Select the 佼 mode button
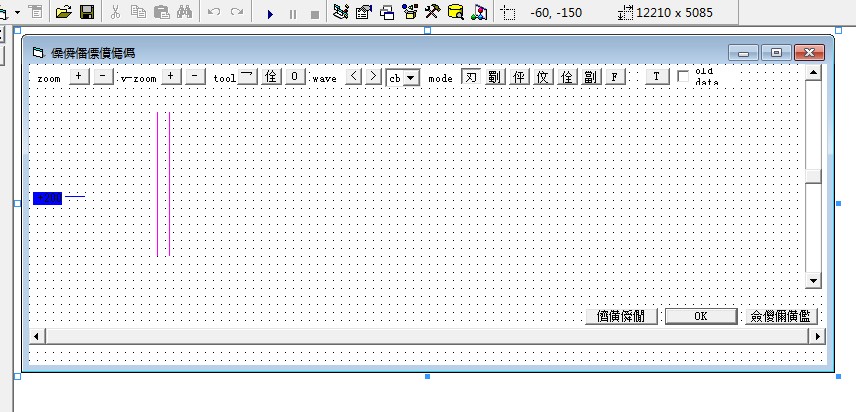Viewport: 856px width, 412px height. coord(543,77)
